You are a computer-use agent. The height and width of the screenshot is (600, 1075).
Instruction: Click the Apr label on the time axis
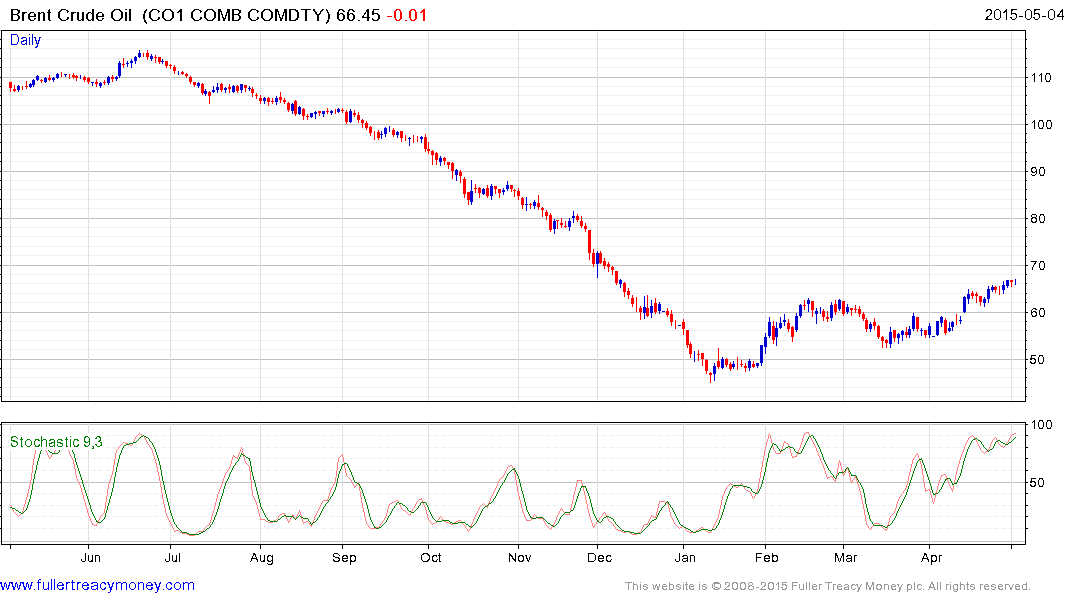tap(932, 558)
